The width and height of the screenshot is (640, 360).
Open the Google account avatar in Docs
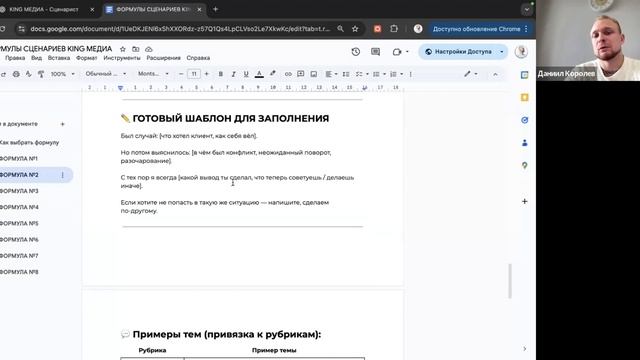[x=521, y=52]
